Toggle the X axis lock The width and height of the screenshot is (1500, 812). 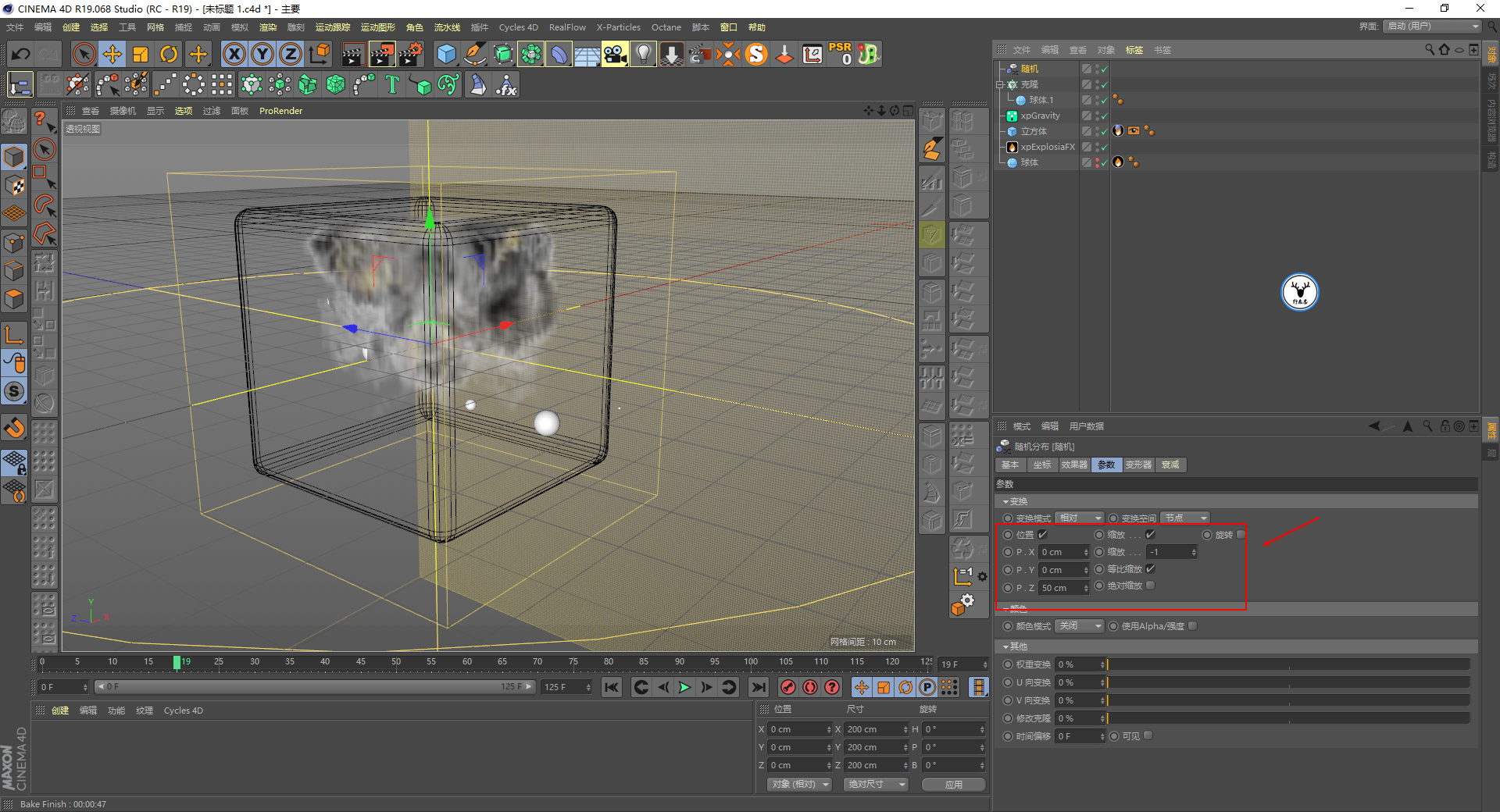pyautogui.click(x=234, y=54)
